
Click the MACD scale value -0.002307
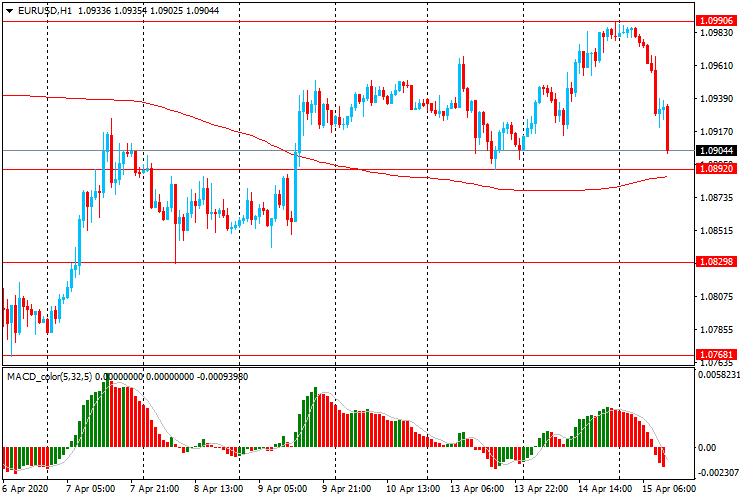click(x=718, y=473)
